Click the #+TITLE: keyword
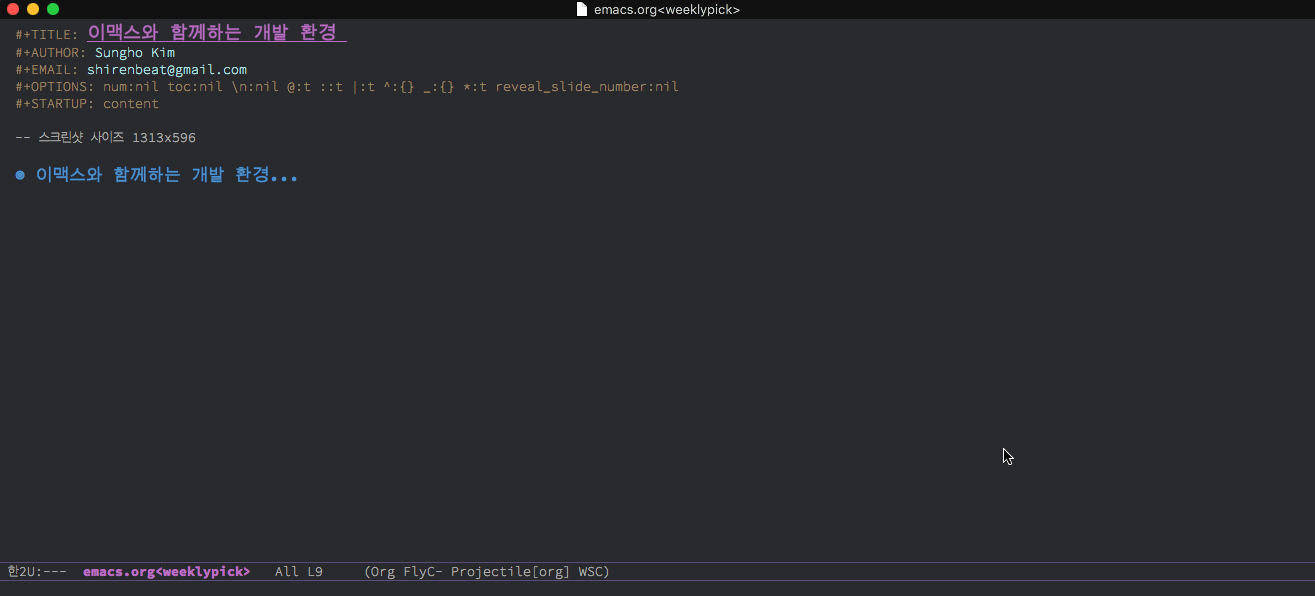The height and width of the screenshot is (596, 1315). (x=46, y=35)
